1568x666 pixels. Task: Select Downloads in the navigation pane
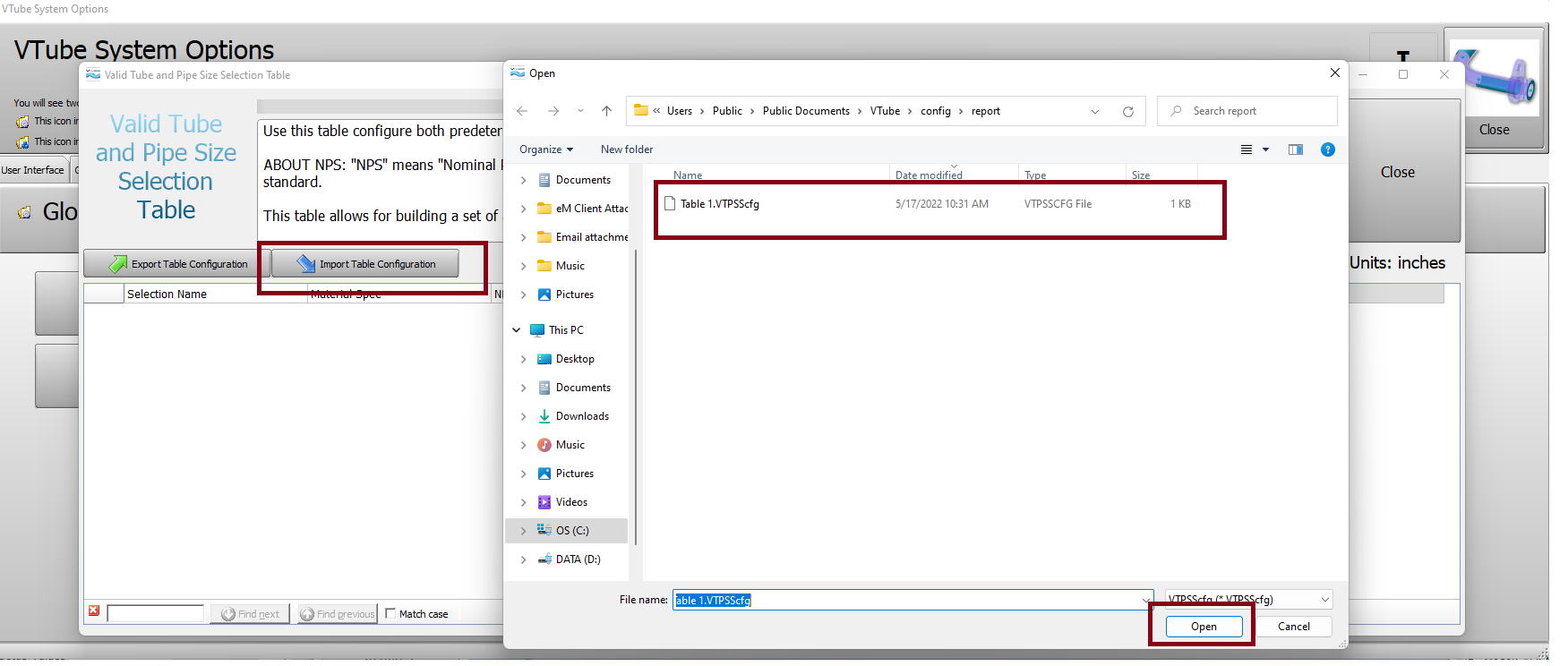(x=581, y=416)
